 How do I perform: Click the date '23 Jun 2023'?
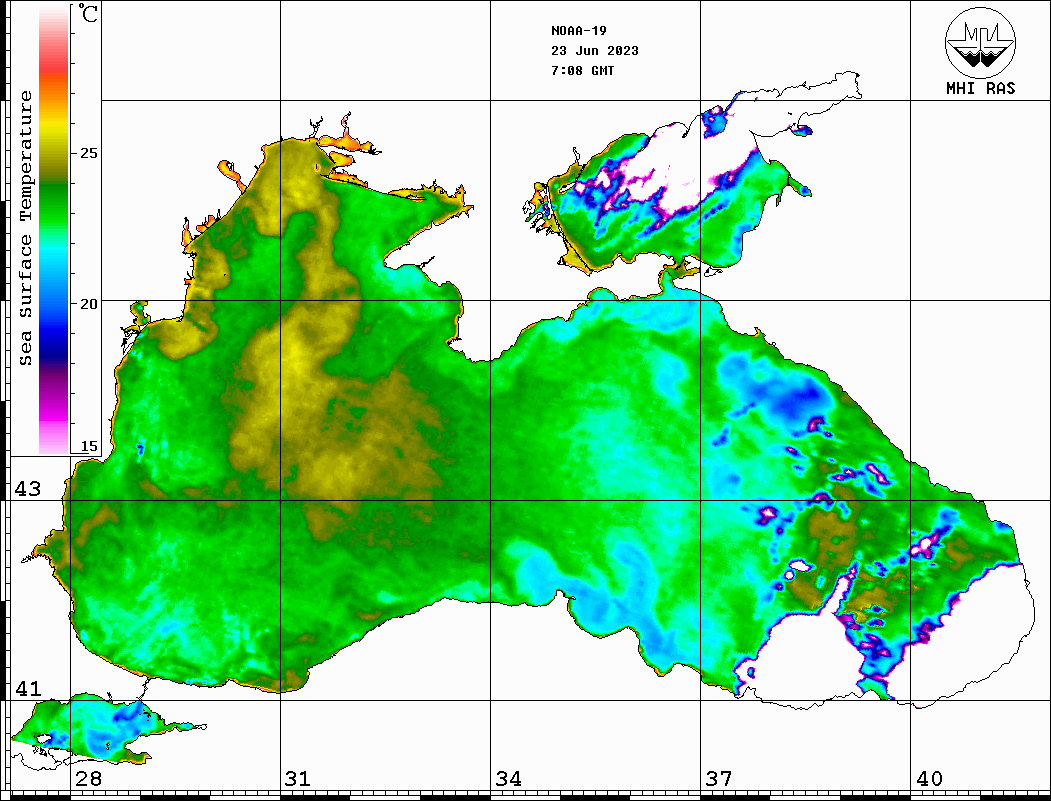click(595, 51)
